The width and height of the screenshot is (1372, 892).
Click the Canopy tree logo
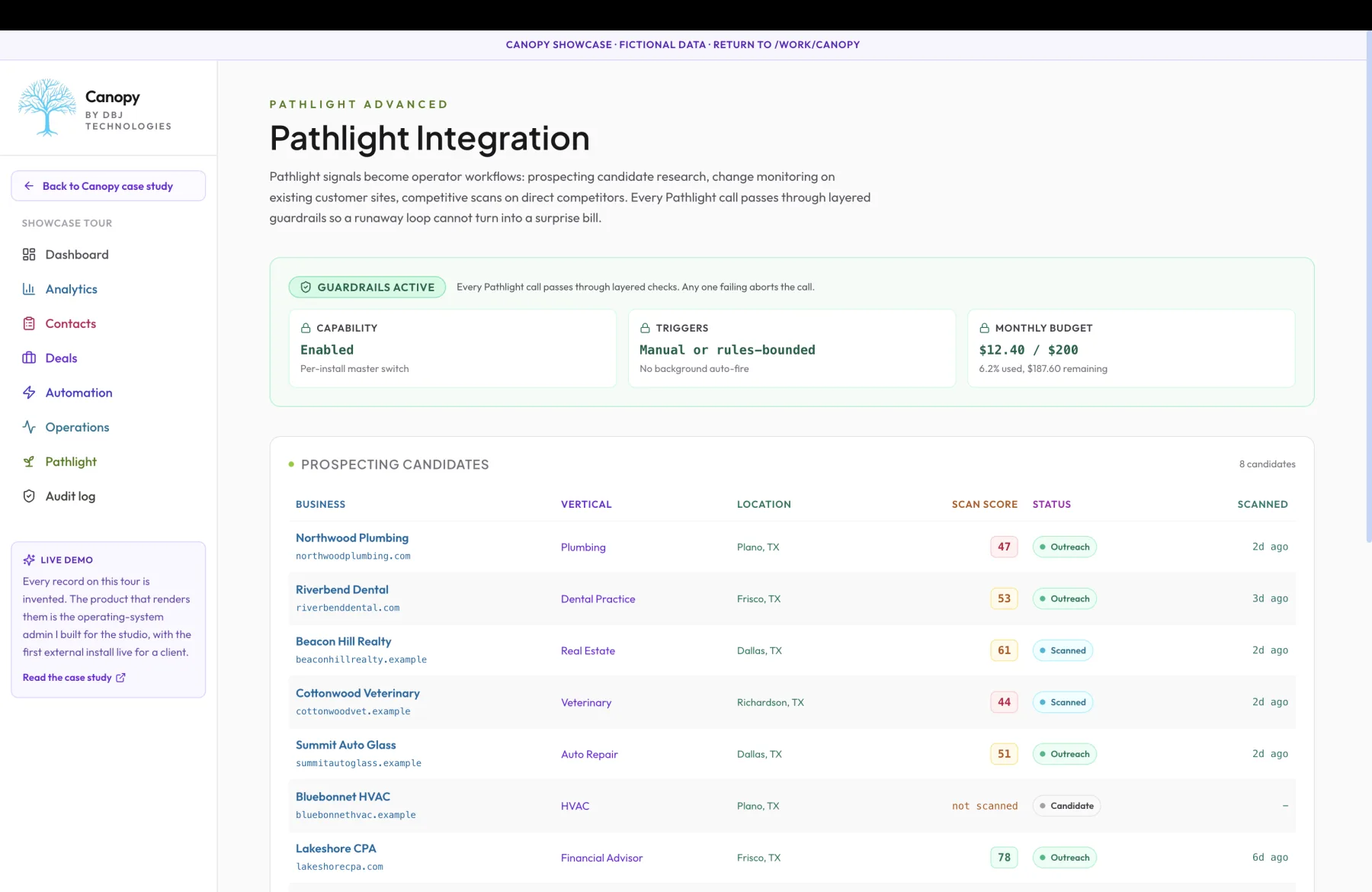tap(47, 107)
